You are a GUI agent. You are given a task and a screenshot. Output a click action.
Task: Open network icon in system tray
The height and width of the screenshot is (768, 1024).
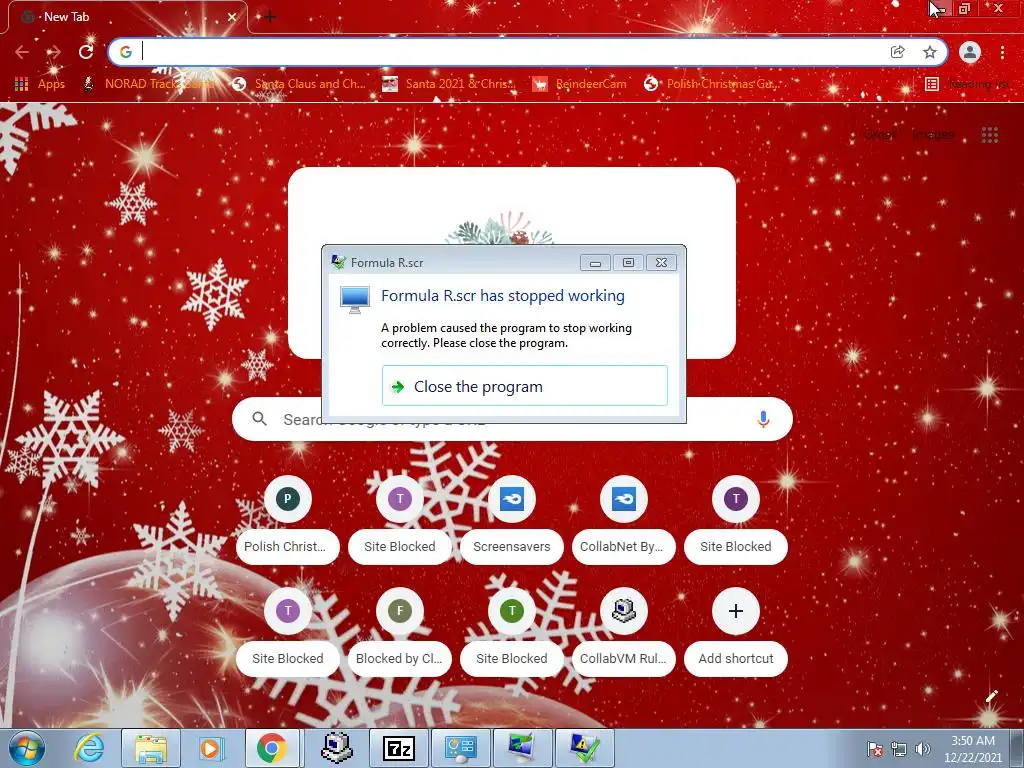[x=899, y=749]
